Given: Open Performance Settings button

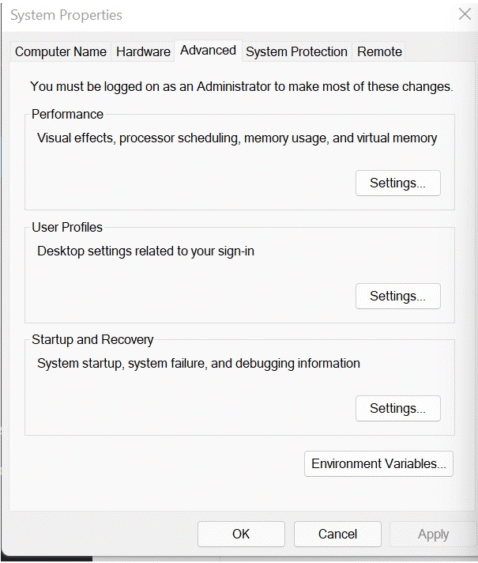Looking at the screenshot, I should point(398,183).
